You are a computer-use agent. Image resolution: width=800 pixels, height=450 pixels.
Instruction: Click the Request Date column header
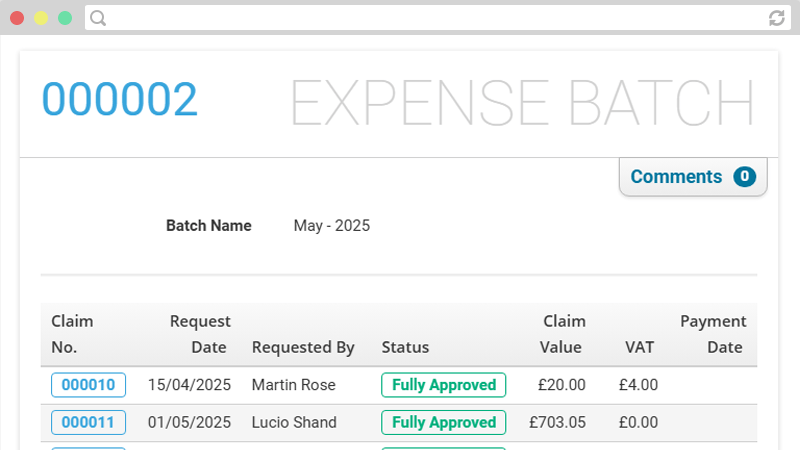[x=200, y=334]
